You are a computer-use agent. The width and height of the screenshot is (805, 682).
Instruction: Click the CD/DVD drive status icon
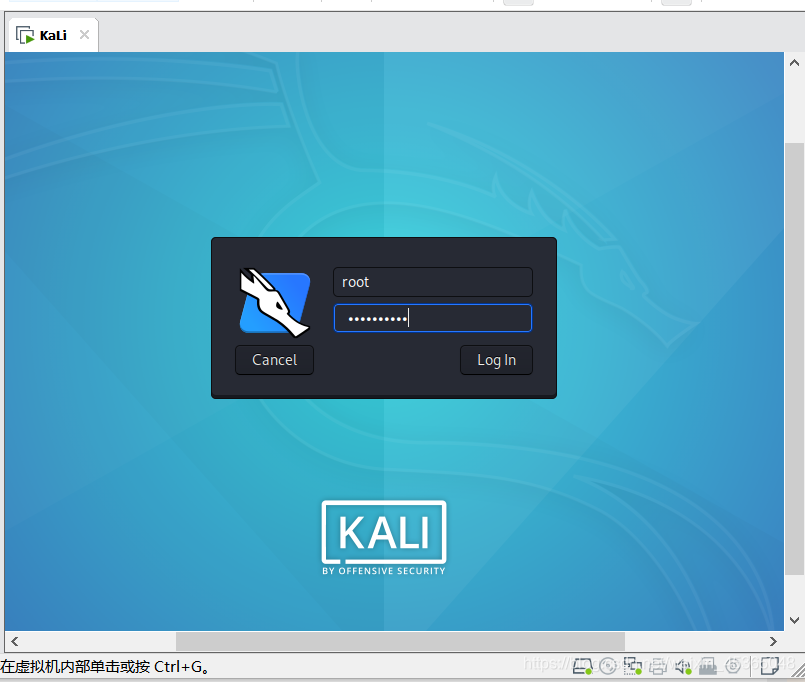coord(608,666)
